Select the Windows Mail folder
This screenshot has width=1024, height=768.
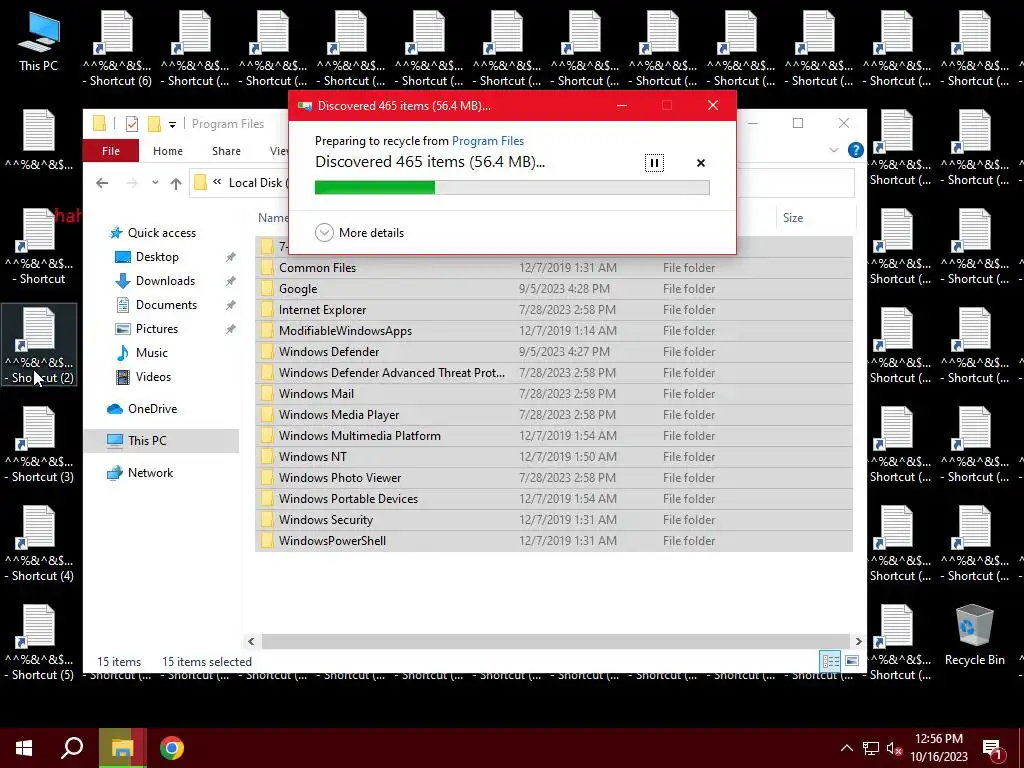(554, 394)
